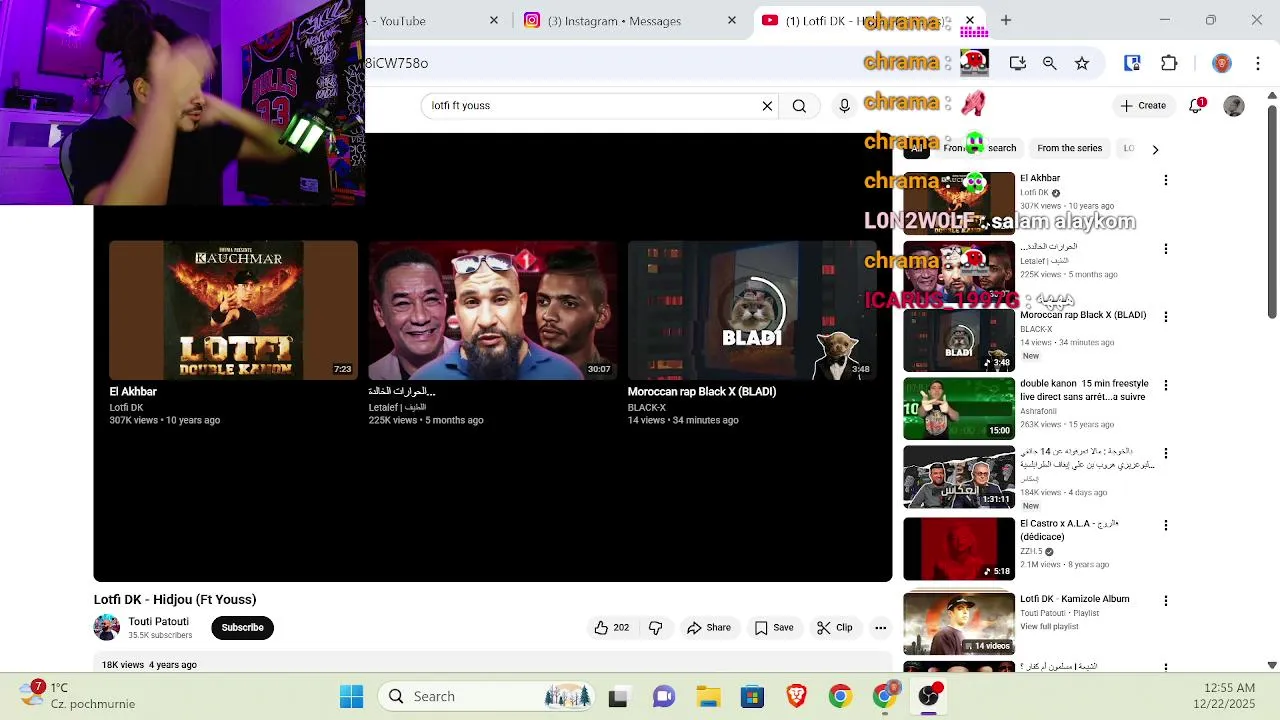Viewport: 1280px width, 720px height.
Task: Open options for Lotfi DK Kamizole Album playlist
Action: [x=1165, y=601]
